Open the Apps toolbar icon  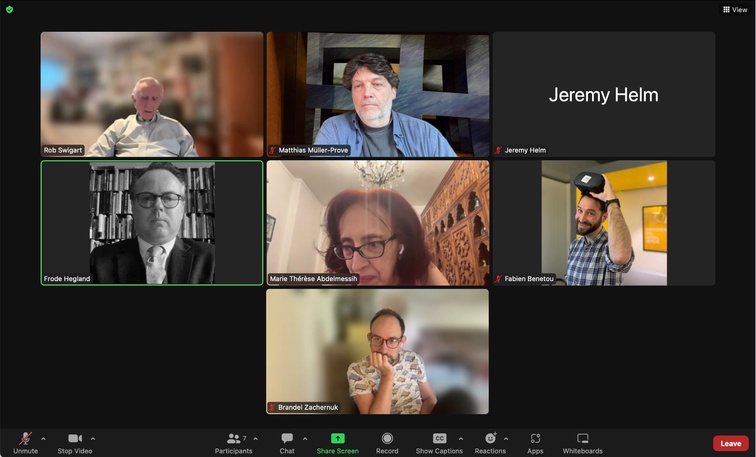tap(535, 439)
